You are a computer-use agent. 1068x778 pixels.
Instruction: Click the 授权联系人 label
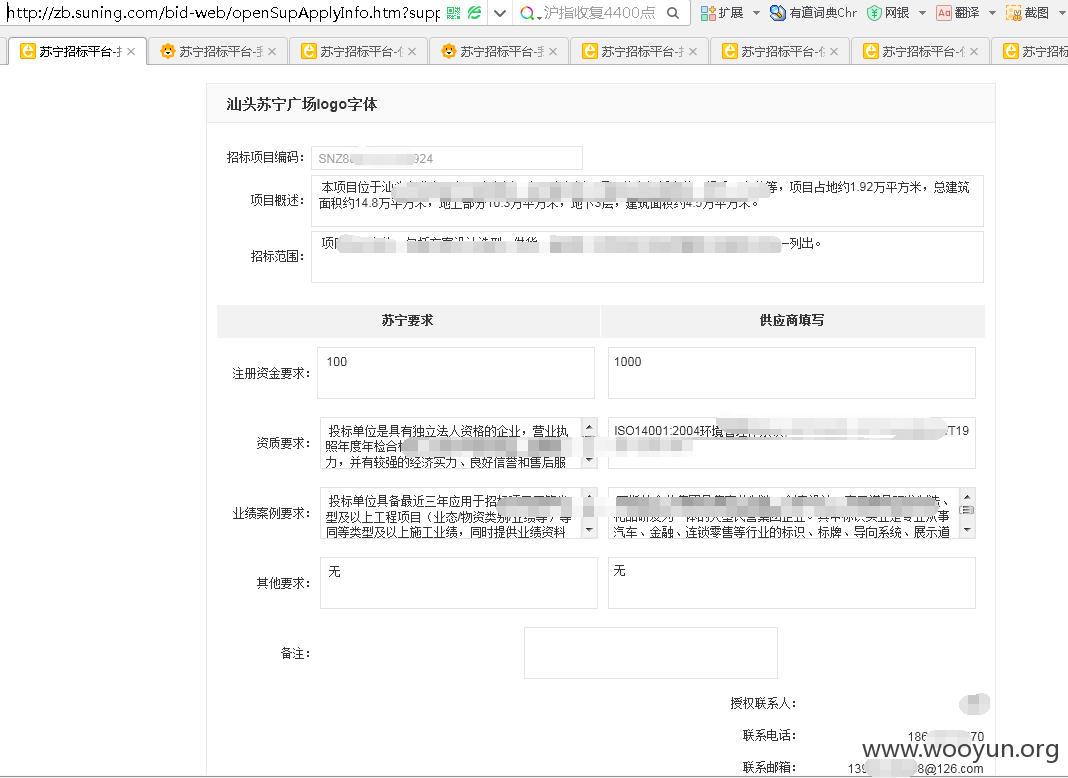click(x=764, y=703)
